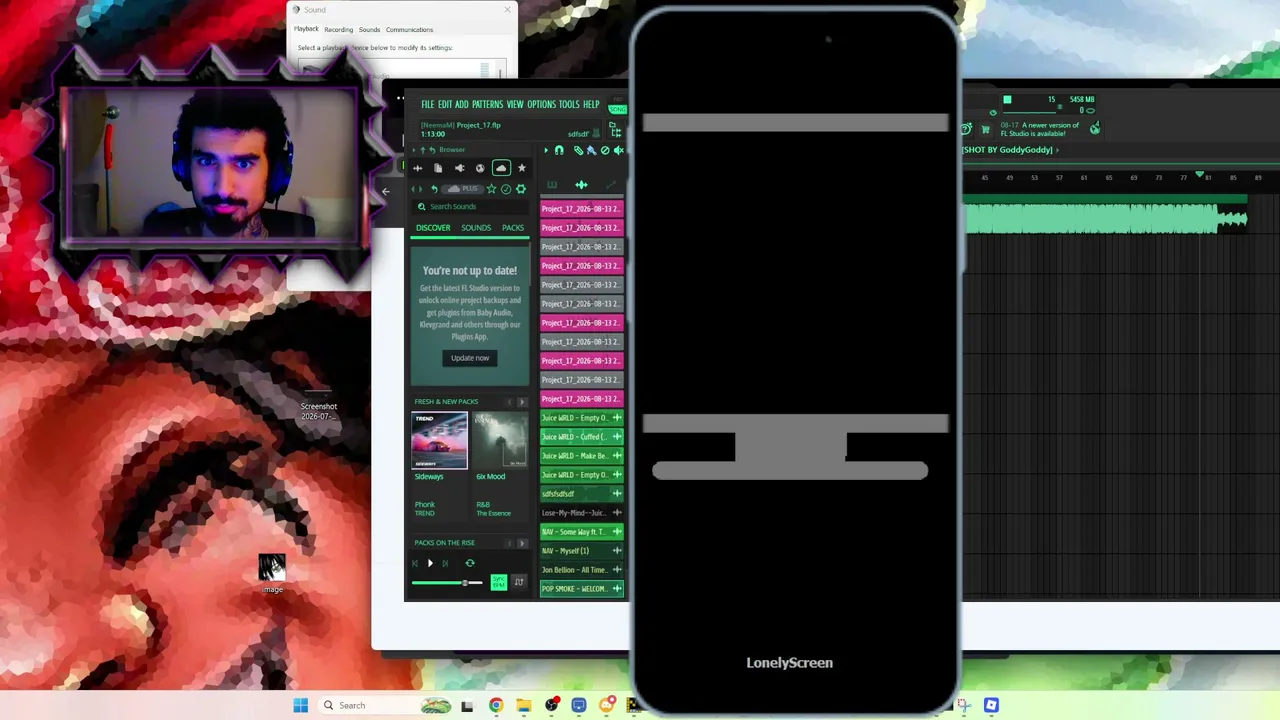
Task: Open the TOOLS menu in FL Studio
Action: pyautogui.click(x=569, y=105)
